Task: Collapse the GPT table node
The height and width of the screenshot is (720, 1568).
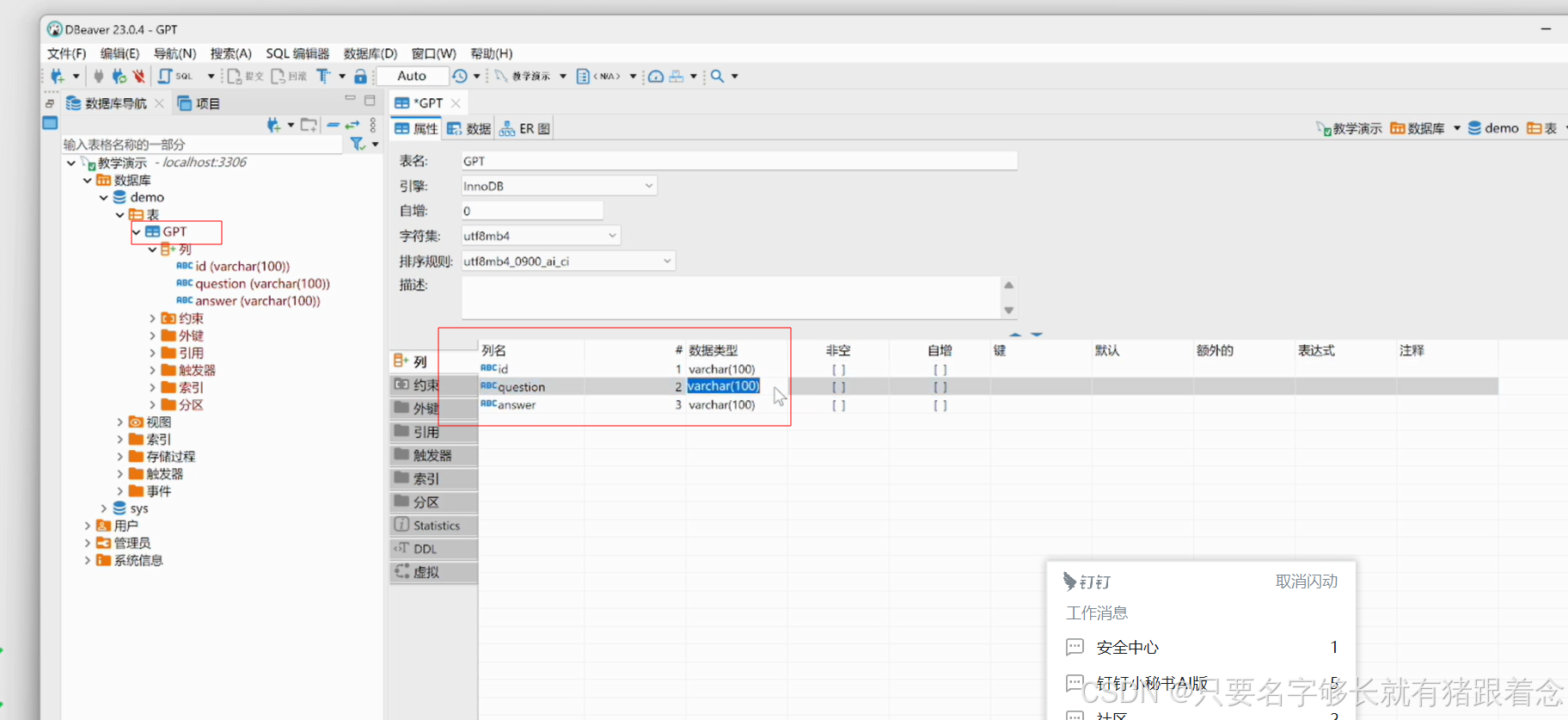Action: click(x=137, y=231)
